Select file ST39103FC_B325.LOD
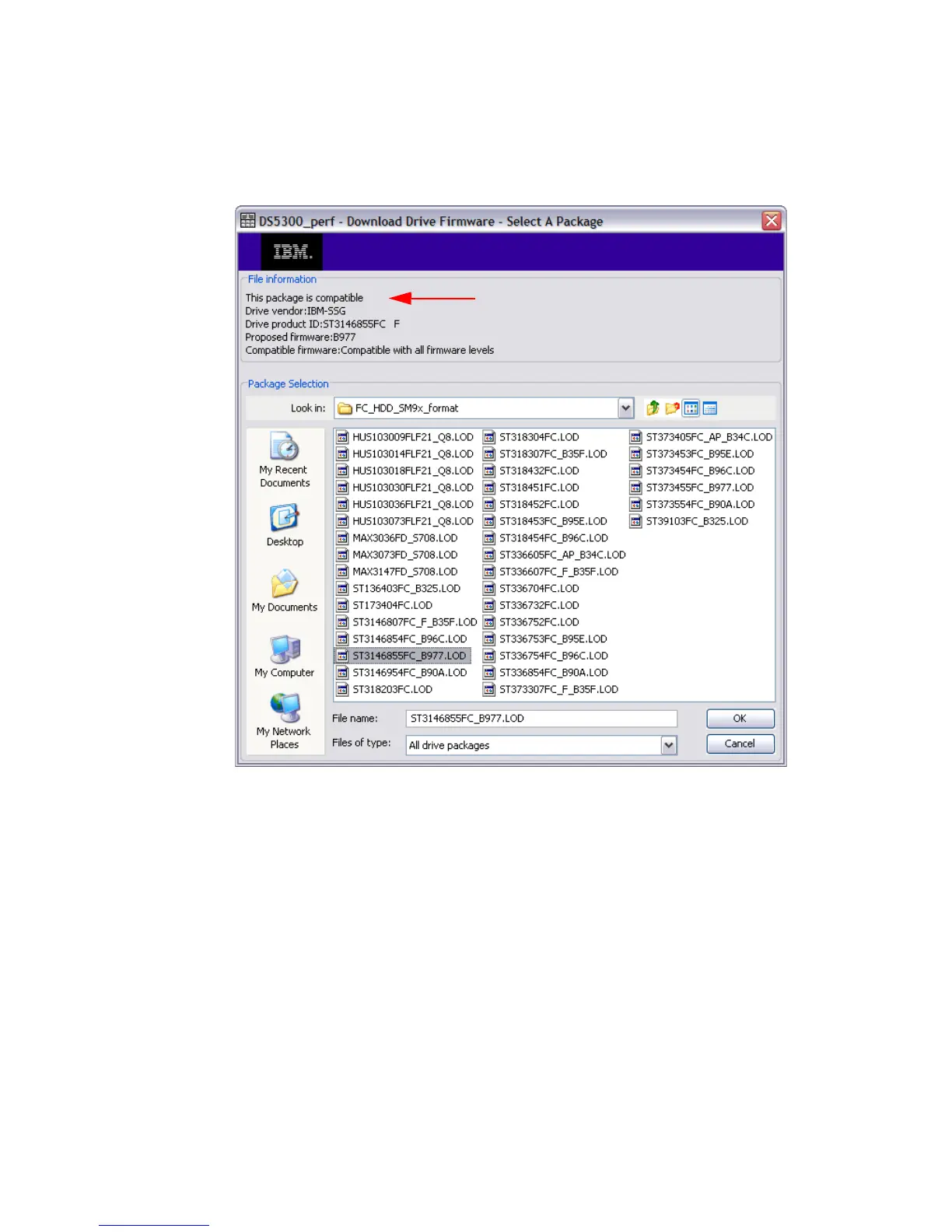 pyautogui.click(x=690, y=521)
